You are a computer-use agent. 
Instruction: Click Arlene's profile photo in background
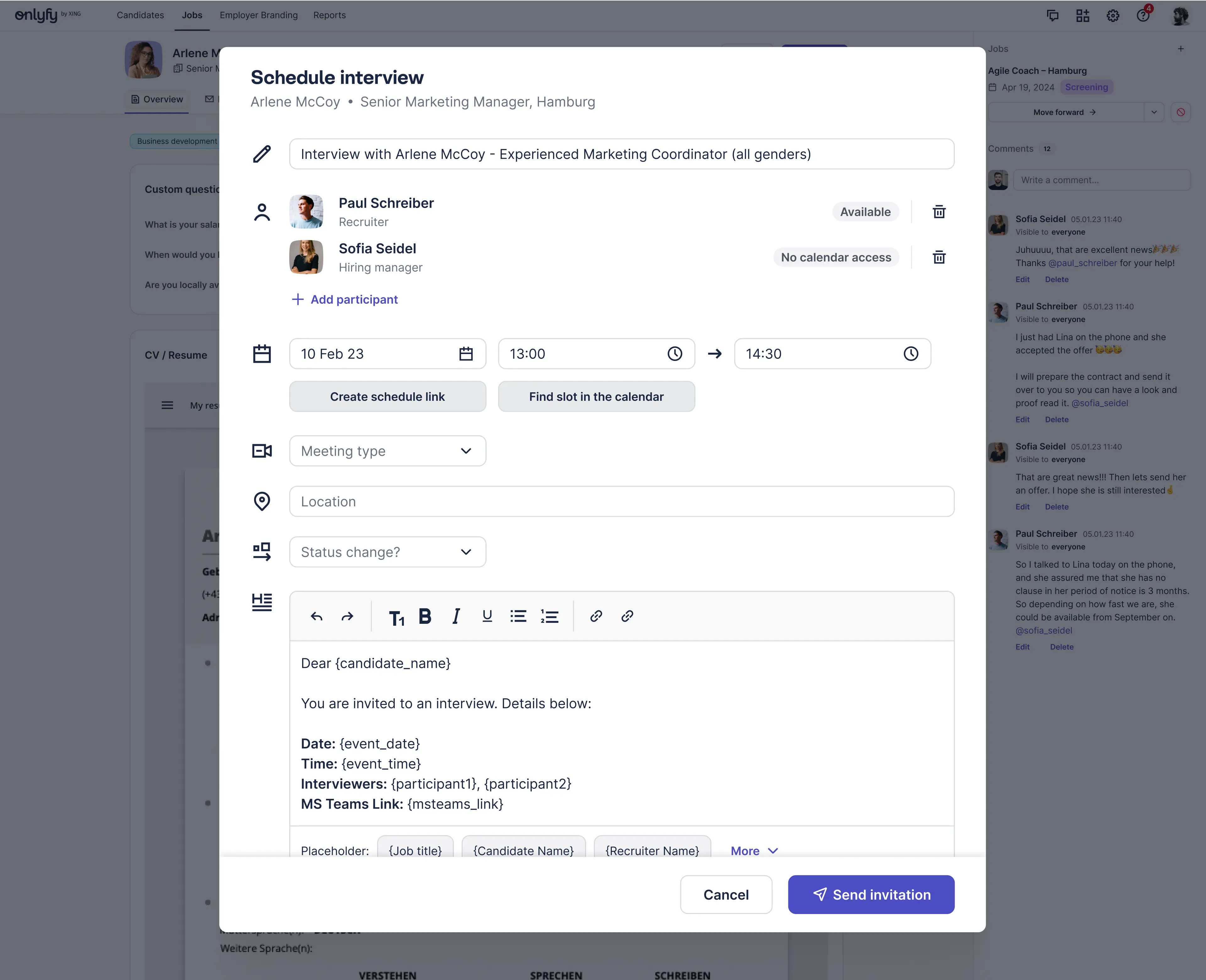143,59
